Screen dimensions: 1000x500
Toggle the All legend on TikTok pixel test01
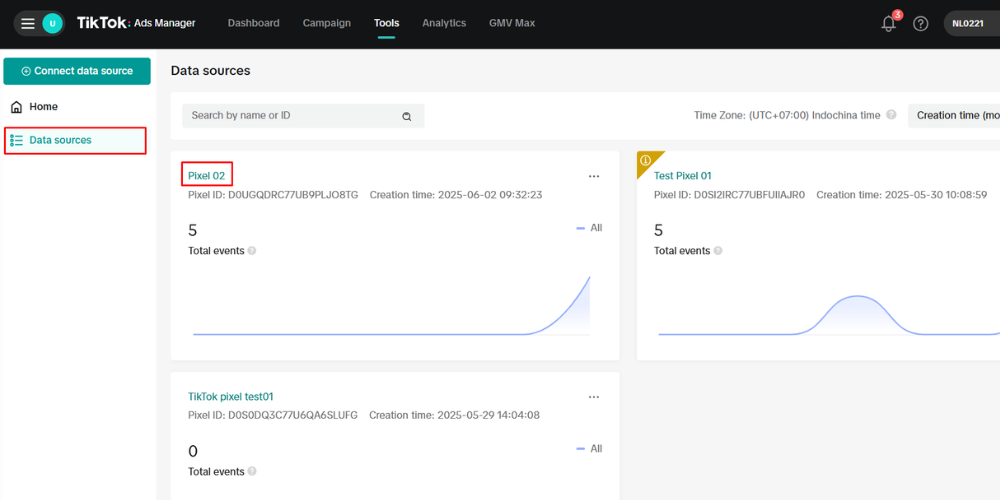point(589,448)
